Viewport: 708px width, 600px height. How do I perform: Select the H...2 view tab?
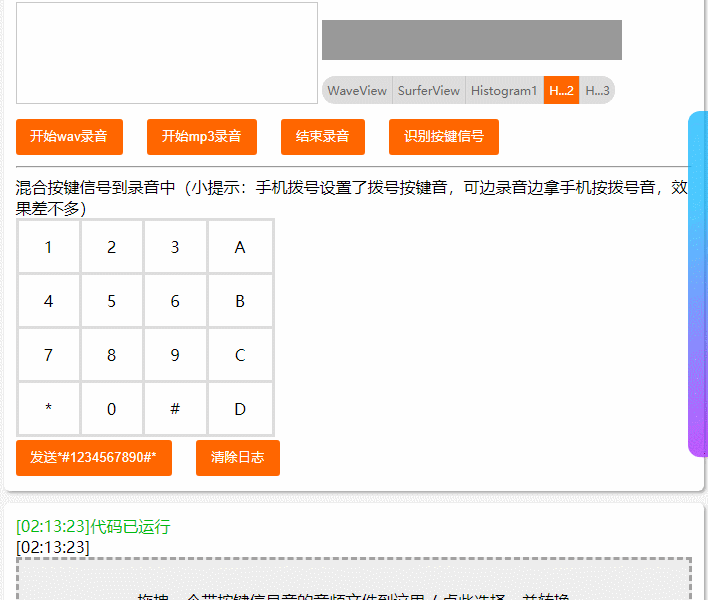pyautogui.click(x=561, y=90)
